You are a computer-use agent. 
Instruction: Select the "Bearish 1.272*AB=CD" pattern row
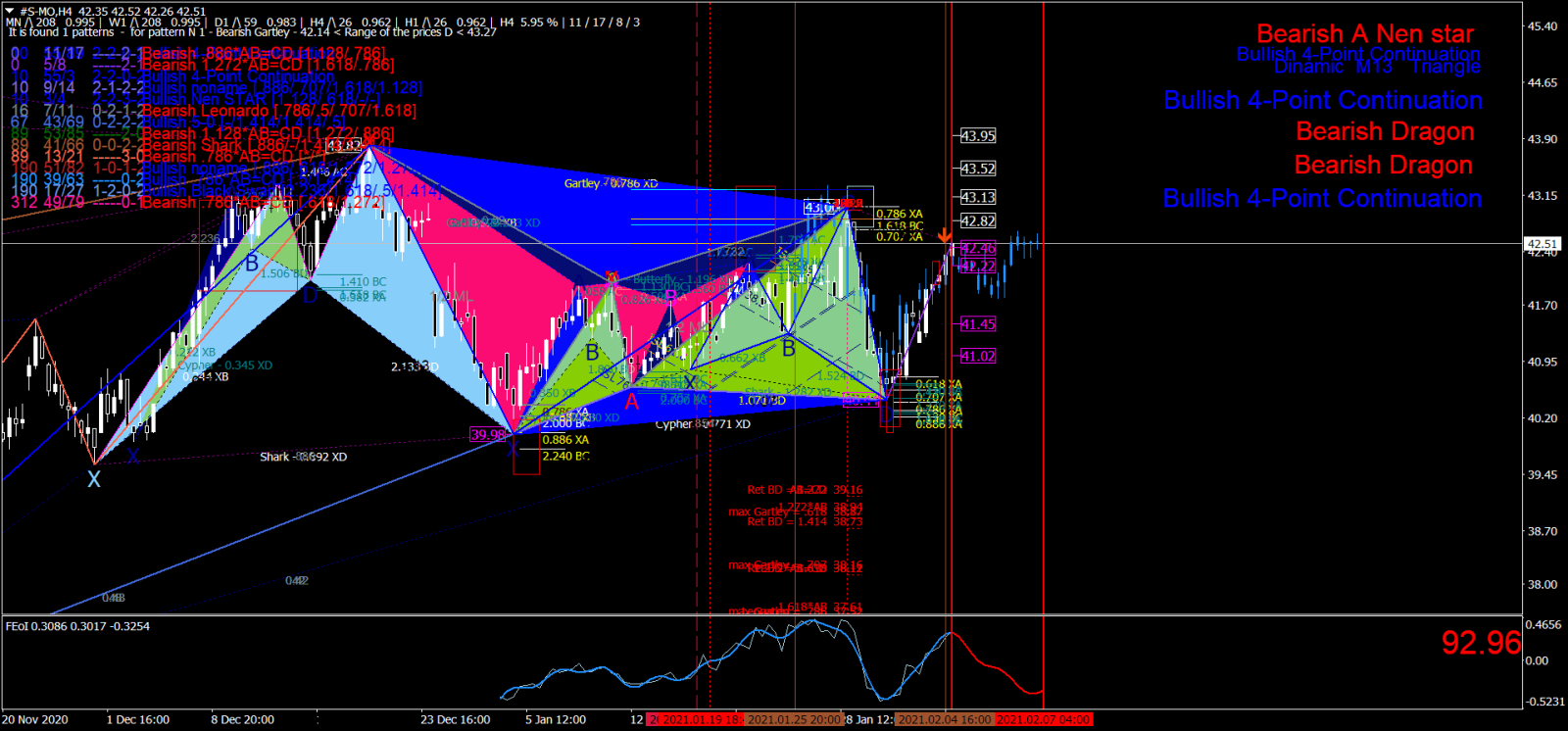click(x=268, y=65)
